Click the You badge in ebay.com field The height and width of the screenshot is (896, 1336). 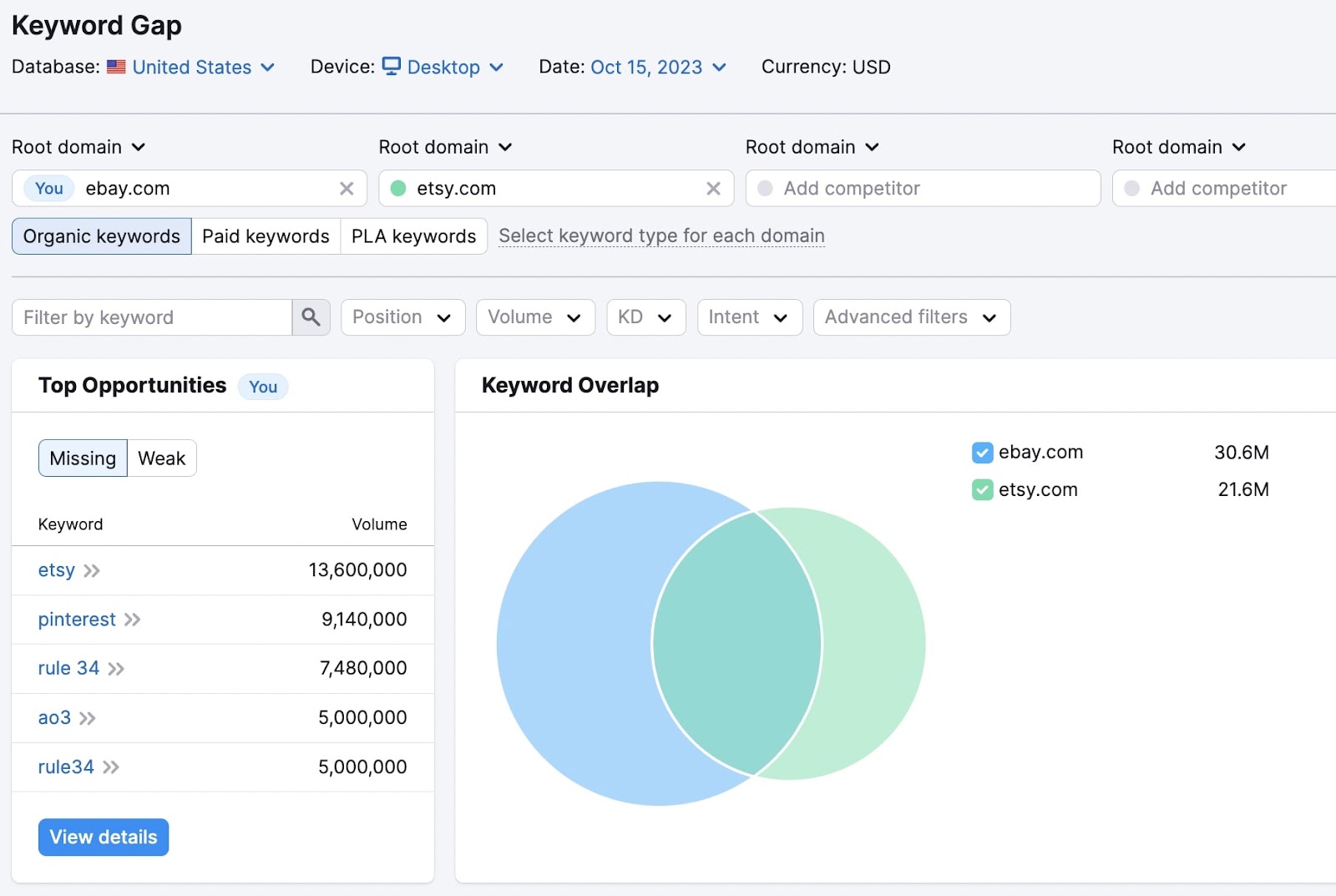(x=49, y=189)
